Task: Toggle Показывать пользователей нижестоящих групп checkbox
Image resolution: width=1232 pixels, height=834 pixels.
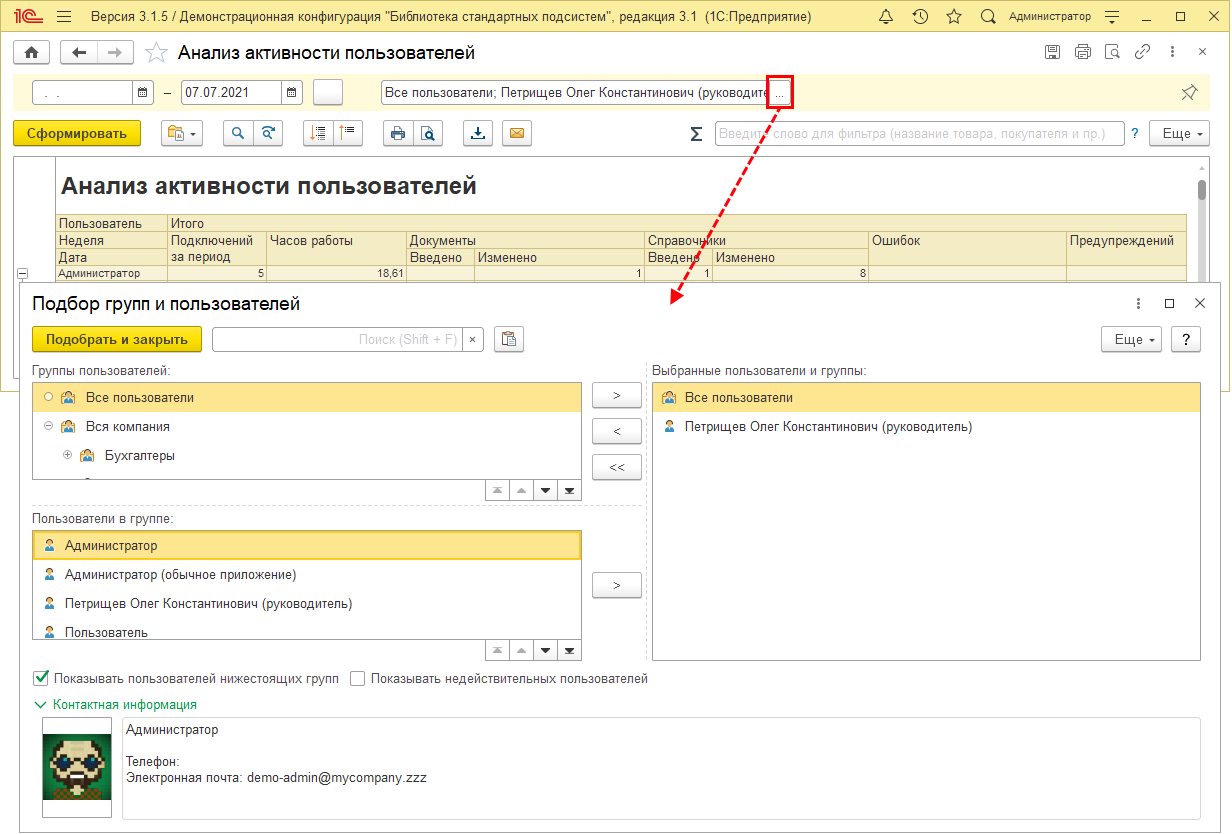Action: pyautogui.click(x=41, y=678)
